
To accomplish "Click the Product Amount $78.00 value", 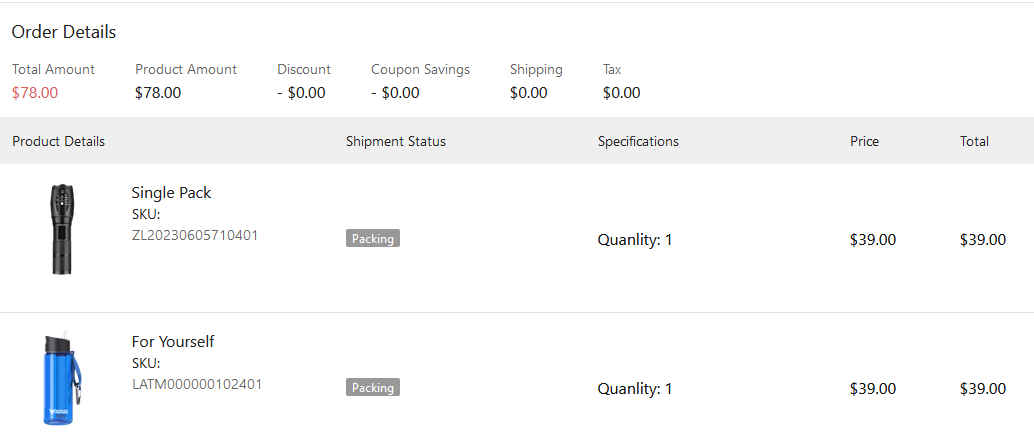I will pos(158,93).
